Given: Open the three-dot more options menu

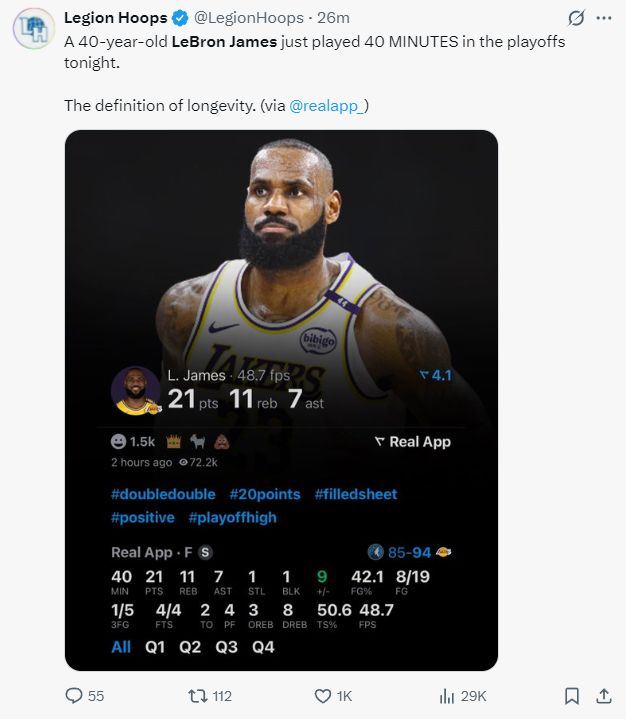Looking at the screenshot, I should point(603,18).
